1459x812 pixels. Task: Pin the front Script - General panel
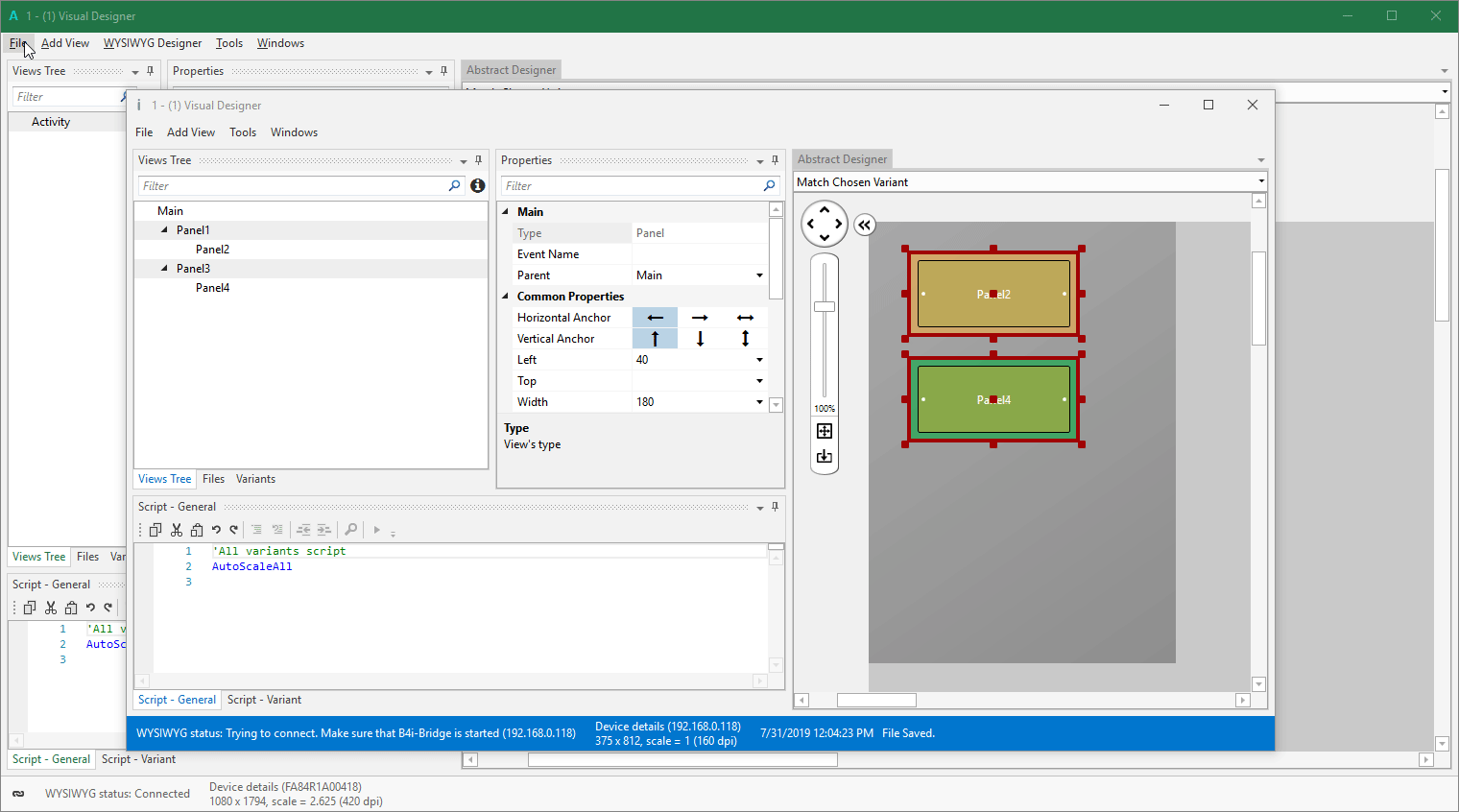pos(775,507)
